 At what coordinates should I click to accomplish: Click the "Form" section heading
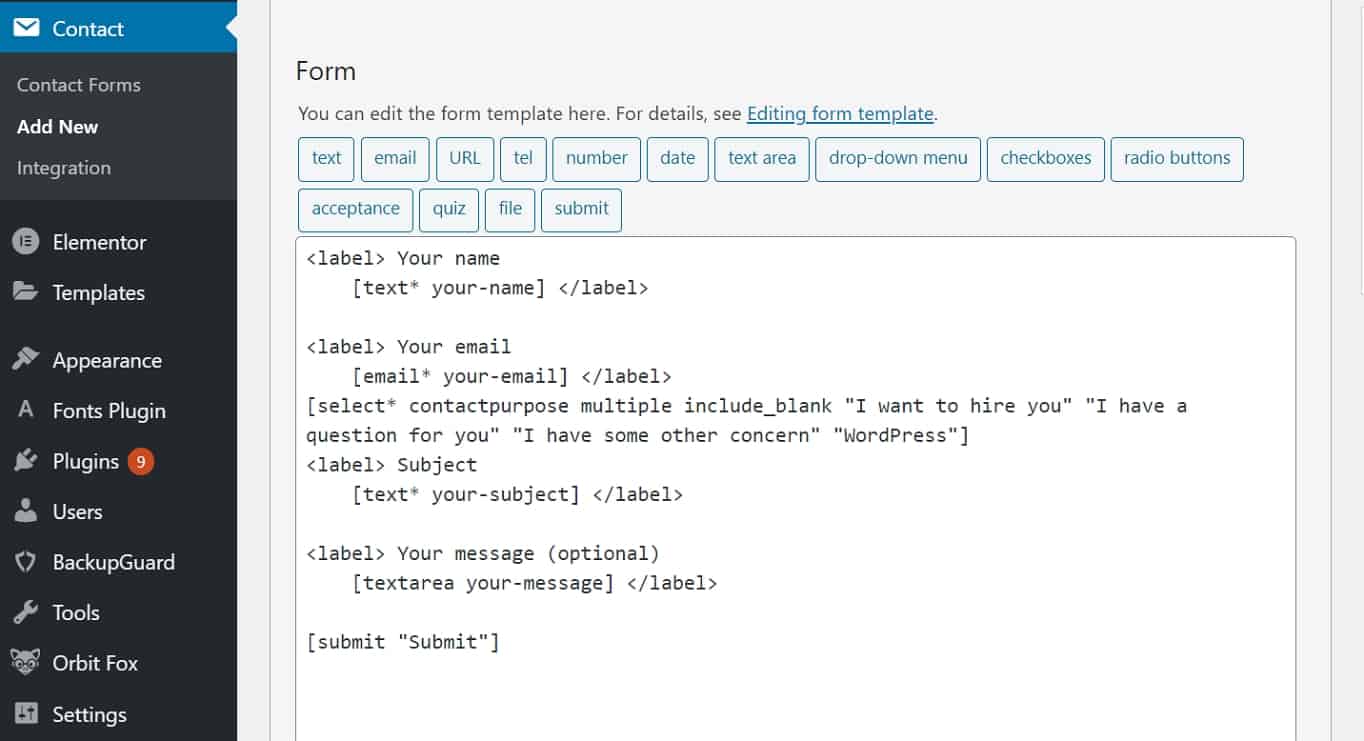coord(326,72)
